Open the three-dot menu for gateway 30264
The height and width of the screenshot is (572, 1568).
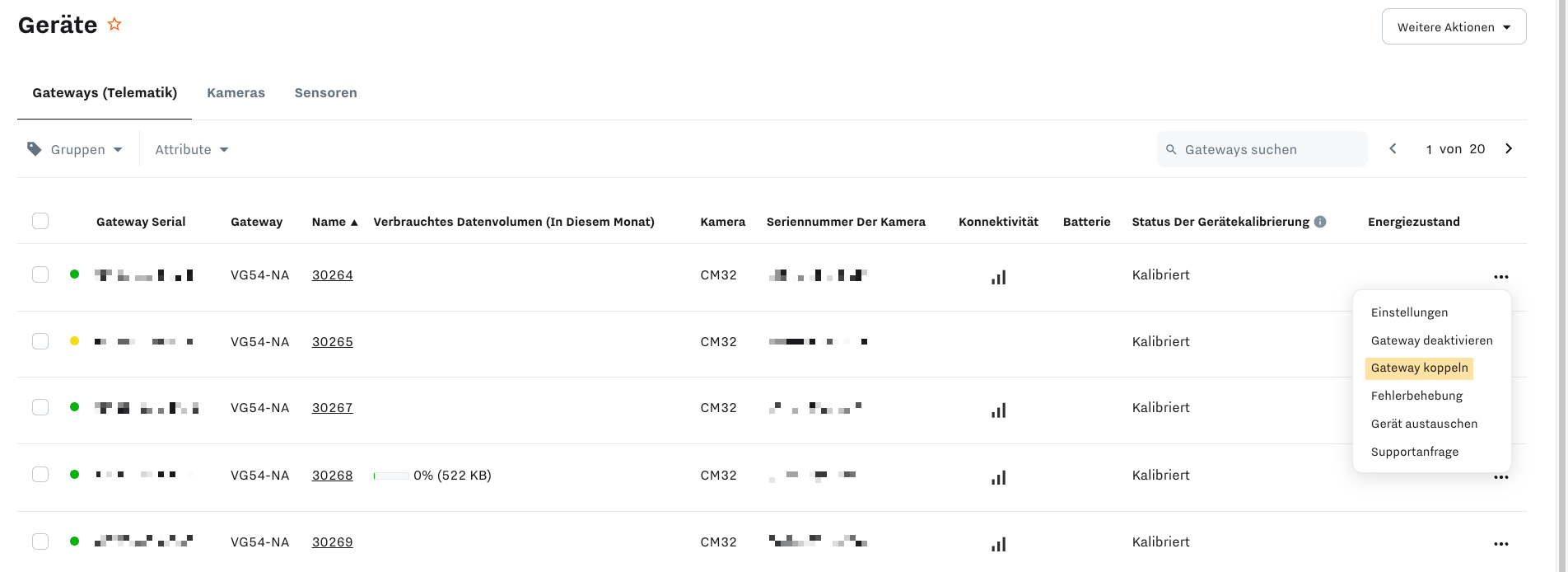pyautogui.click(x=1500, y=277)
